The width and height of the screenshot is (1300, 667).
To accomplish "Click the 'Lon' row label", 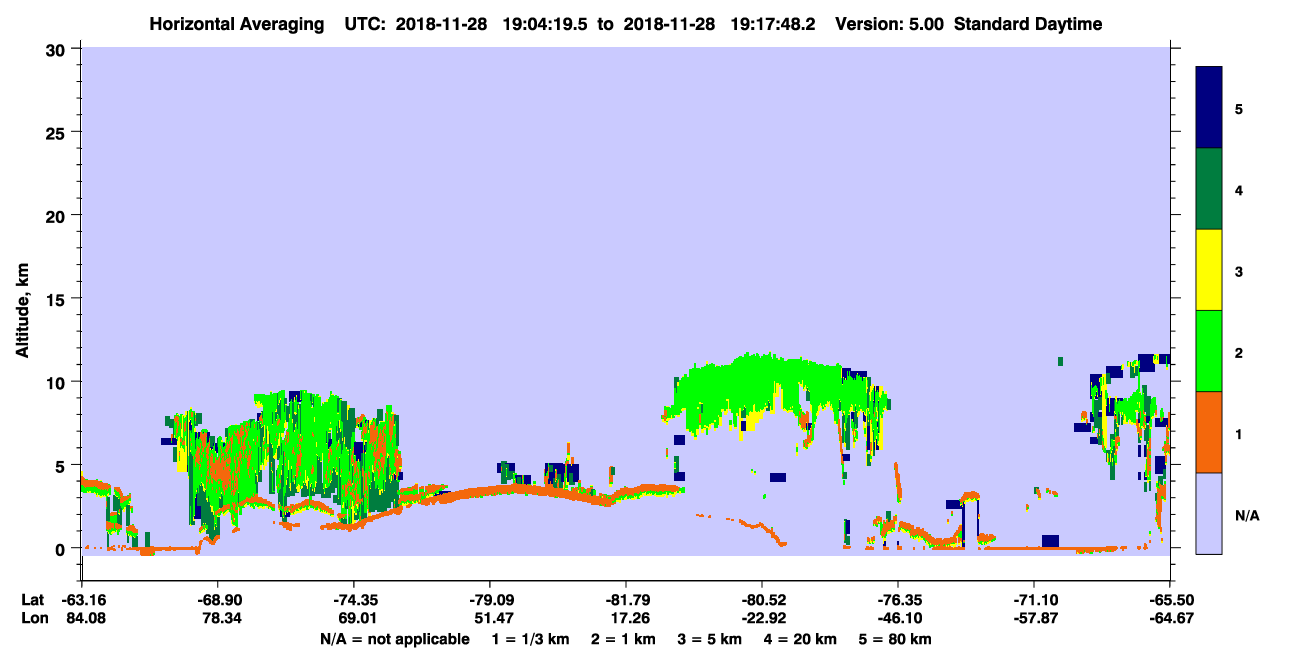I will (33, 619).
